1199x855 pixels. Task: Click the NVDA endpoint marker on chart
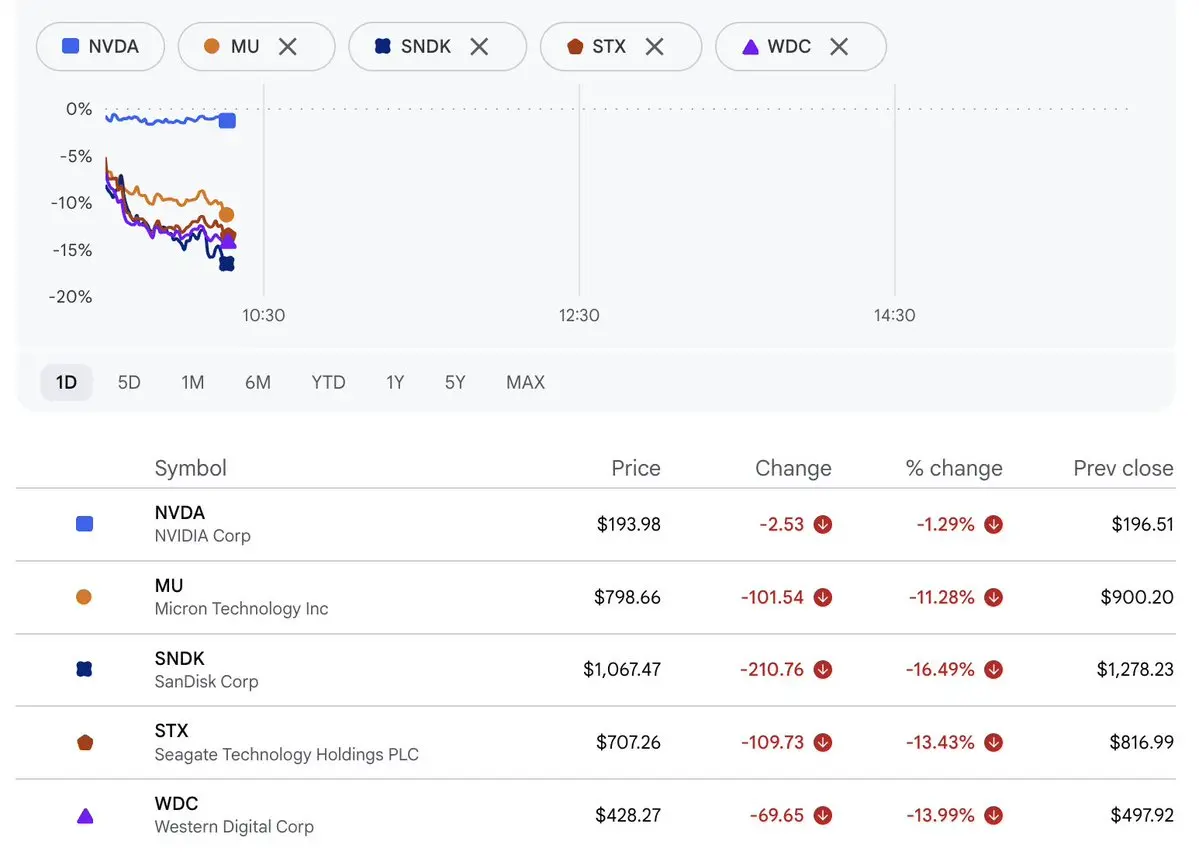227,120
